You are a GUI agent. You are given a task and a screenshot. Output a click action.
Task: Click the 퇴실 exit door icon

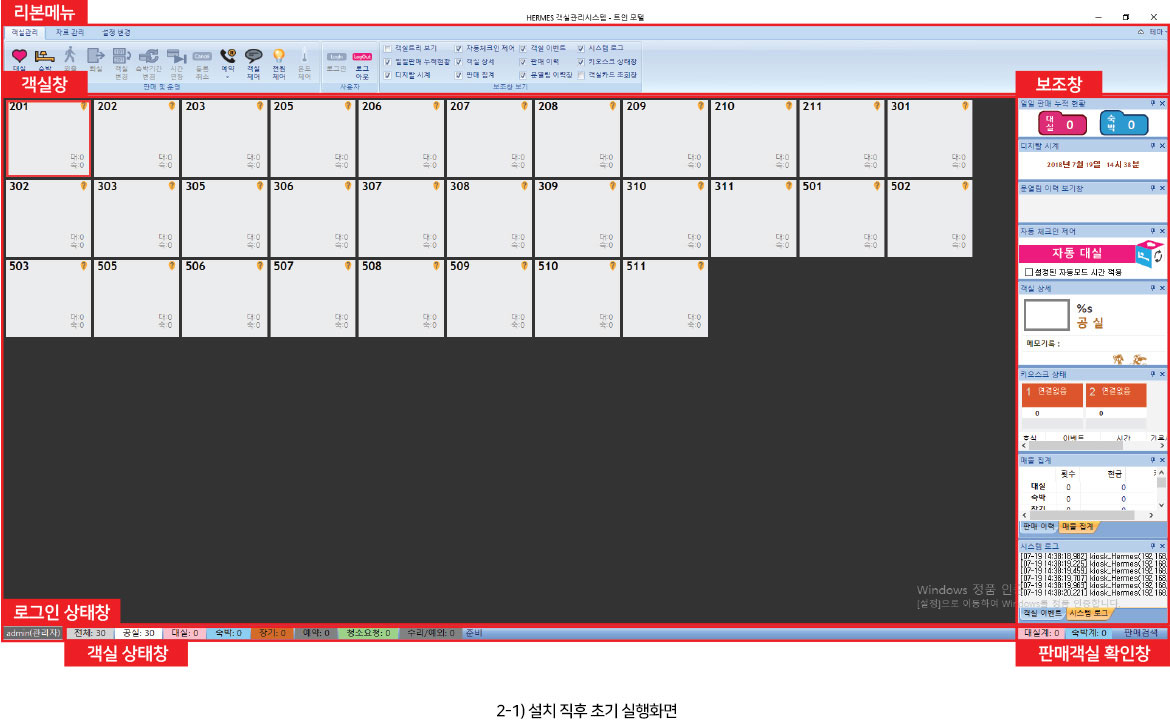click(x=96, y=56)
